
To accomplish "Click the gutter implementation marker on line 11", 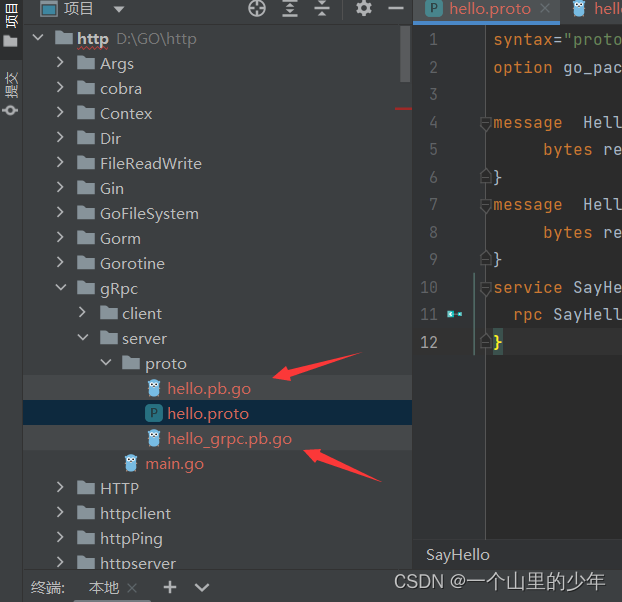I will (455, 314).
